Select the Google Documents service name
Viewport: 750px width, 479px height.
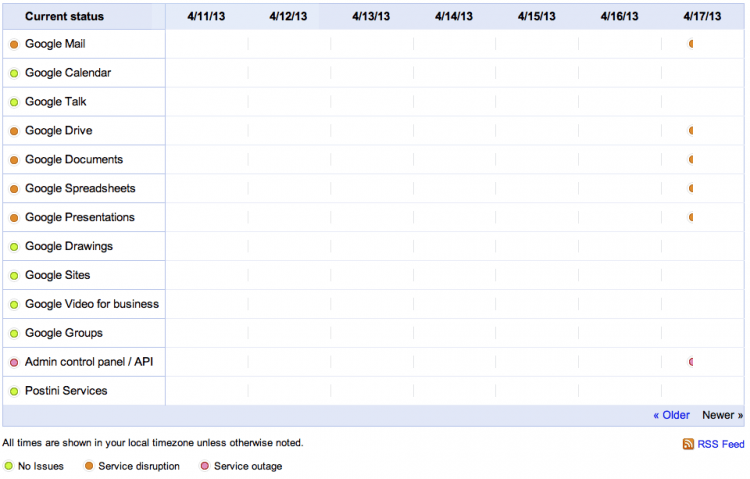(x=74, y=159)
